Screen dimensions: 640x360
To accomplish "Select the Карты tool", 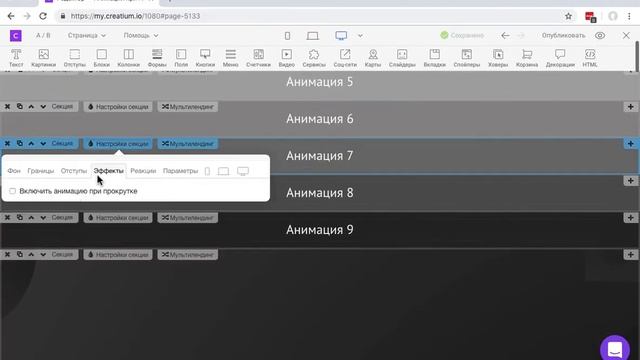I will (373, 58).
